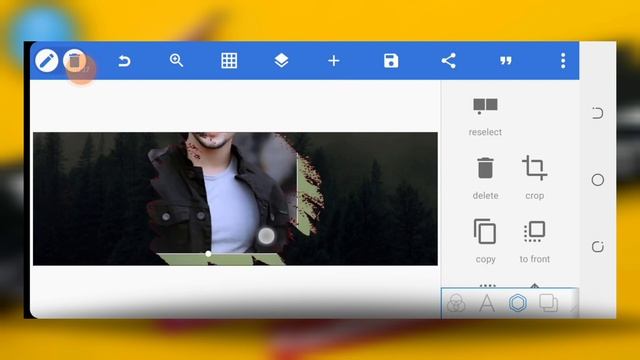The image size is (640, 360).
Task: Tap the trash icon in the top bar
Action: pyautogui.click(x=74, y=61)
